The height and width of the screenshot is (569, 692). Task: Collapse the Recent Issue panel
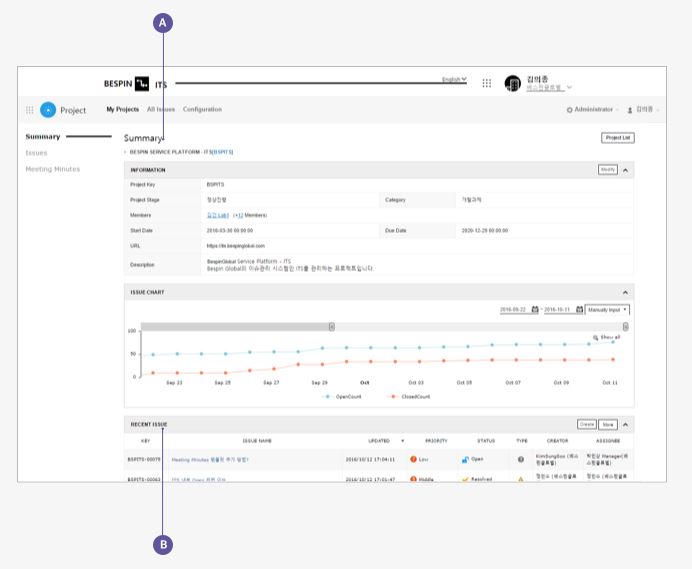(x=625, y=424)
